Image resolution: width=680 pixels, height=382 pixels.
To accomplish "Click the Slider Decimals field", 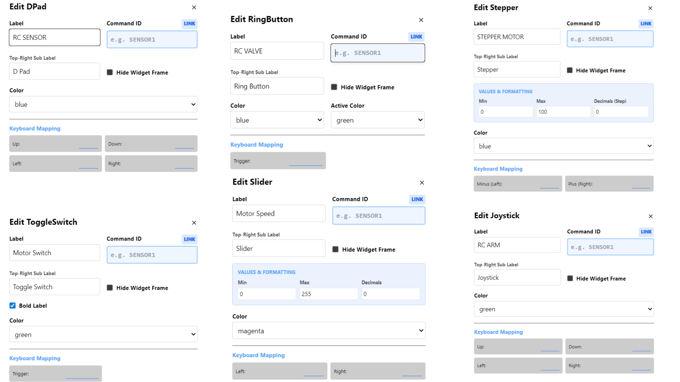I will tap(391, 294).
